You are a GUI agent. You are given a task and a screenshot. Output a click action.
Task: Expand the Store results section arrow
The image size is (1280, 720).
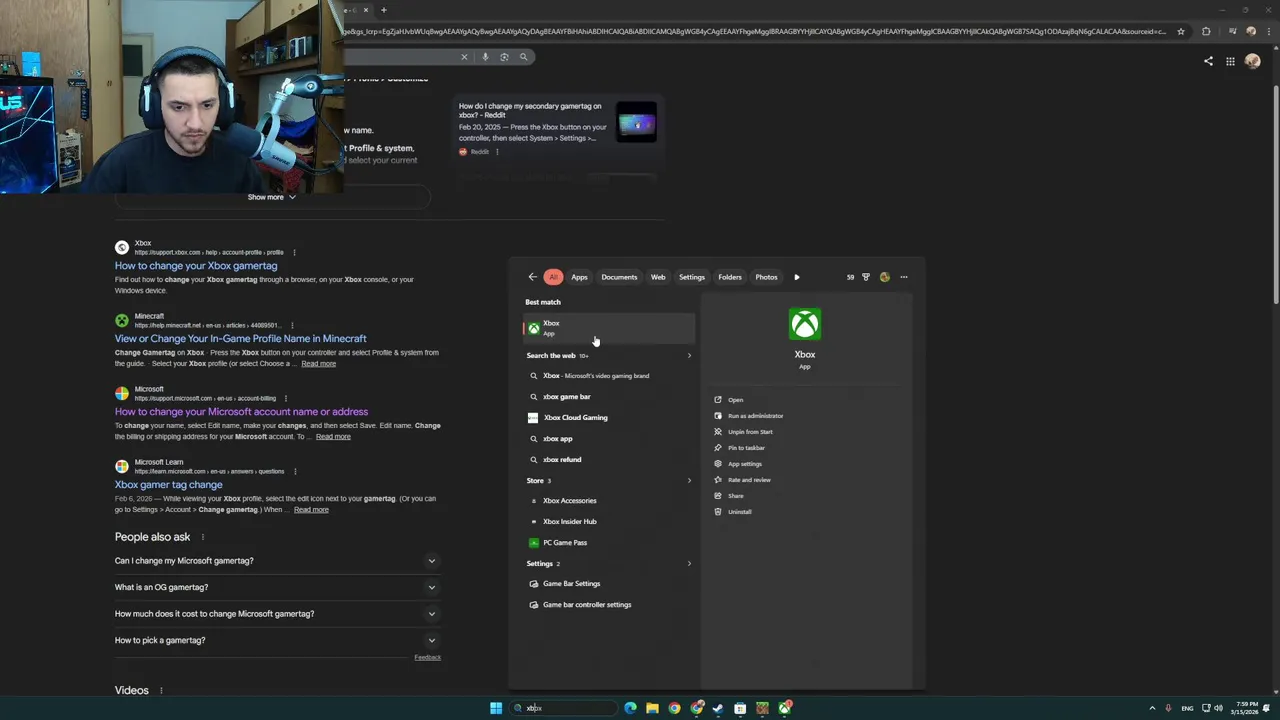tap(689, 481)
